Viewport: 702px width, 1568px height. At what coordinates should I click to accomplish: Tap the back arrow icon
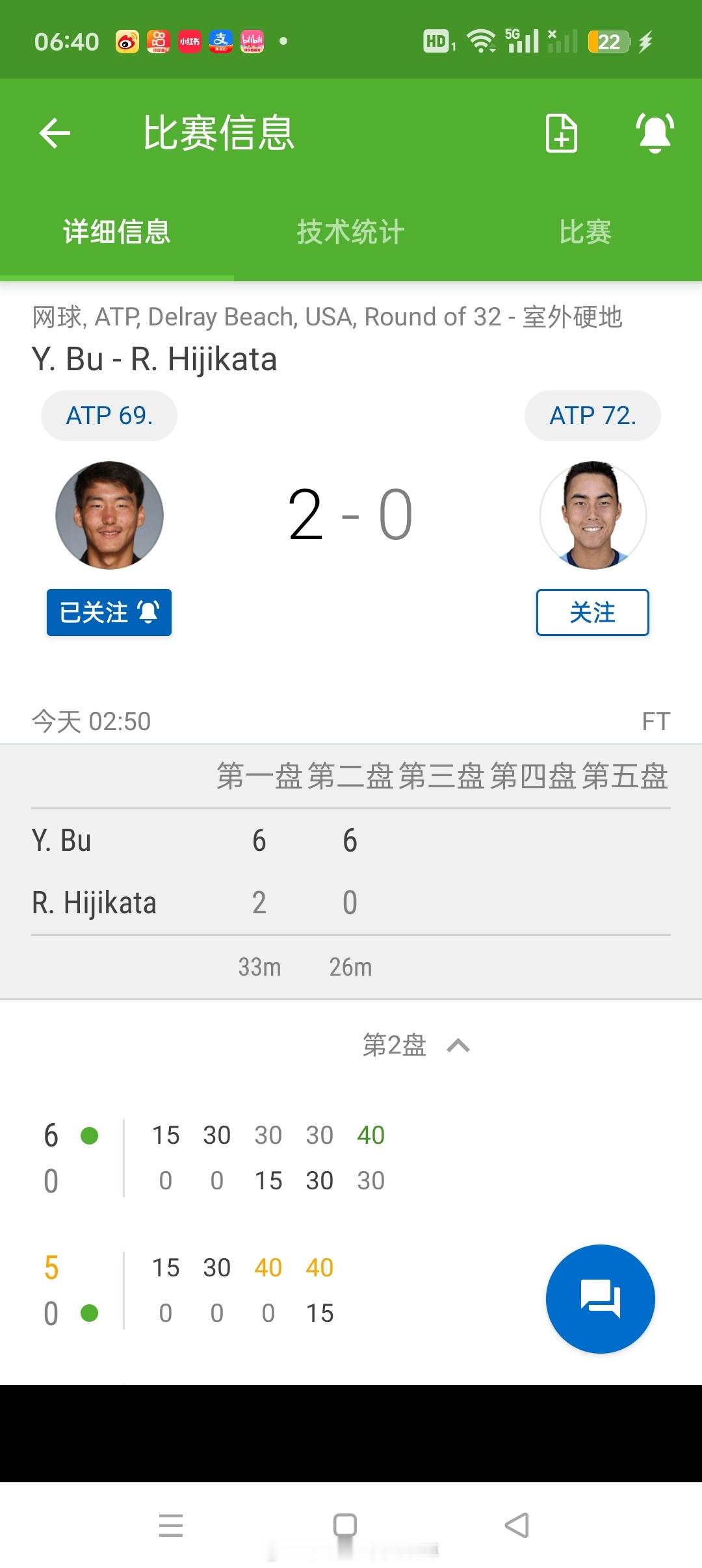click(x=55, y=133)
